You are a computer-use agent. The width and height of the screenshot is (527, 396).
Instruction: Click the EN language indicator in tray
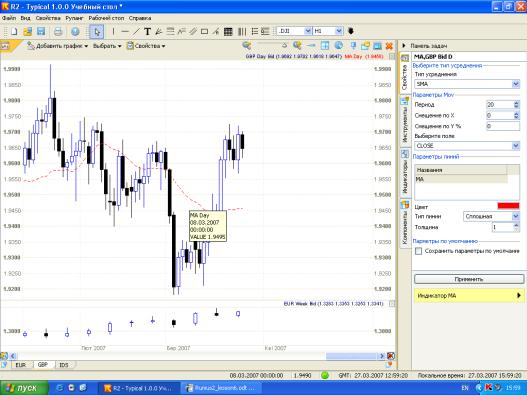click(x=465, y=388)
